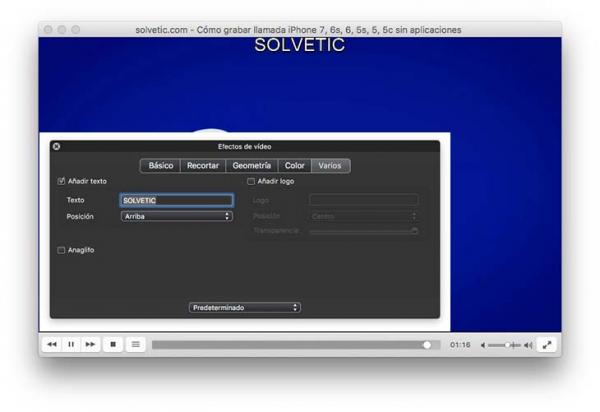Click the red close window button
The height and width of the screenshot is (412, 600).
click(x=48, y=29)
